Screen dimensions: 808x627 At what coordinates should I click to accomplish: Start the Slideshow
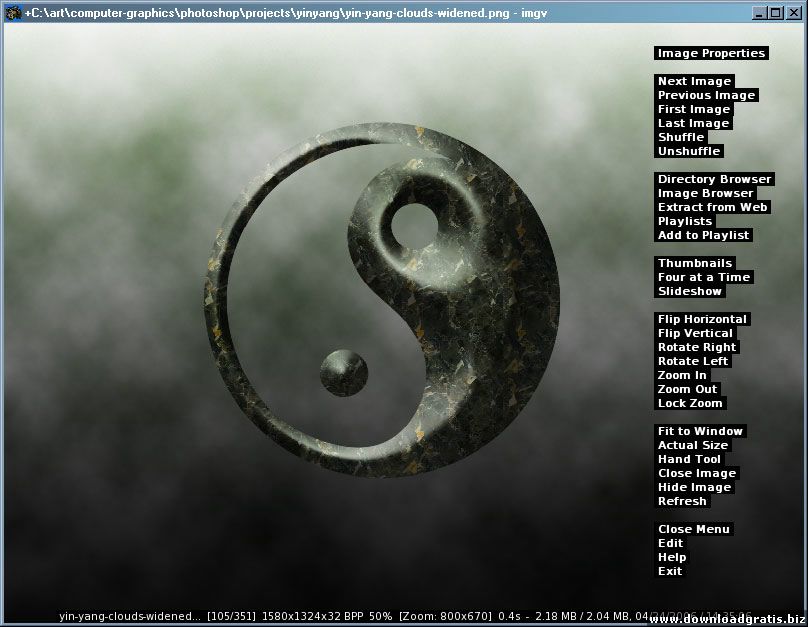click(x=689, y=291)
